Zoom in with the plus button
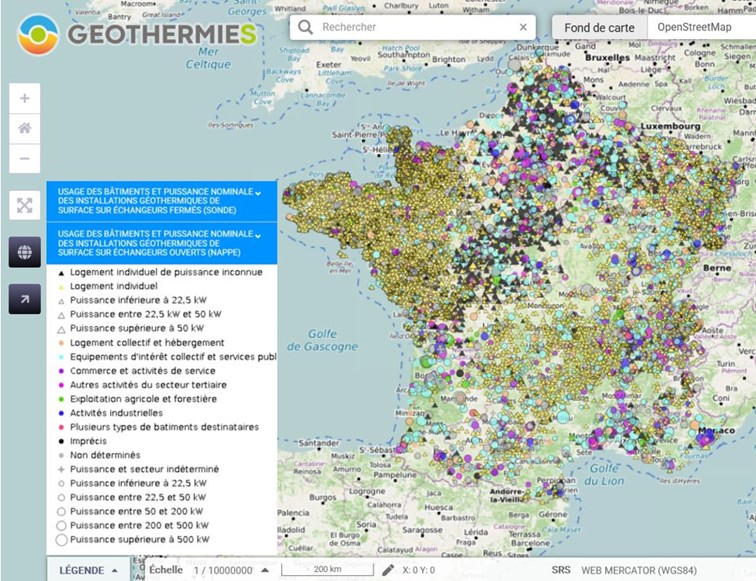Viewport: 756px width, 581px height. coord(25,98)
